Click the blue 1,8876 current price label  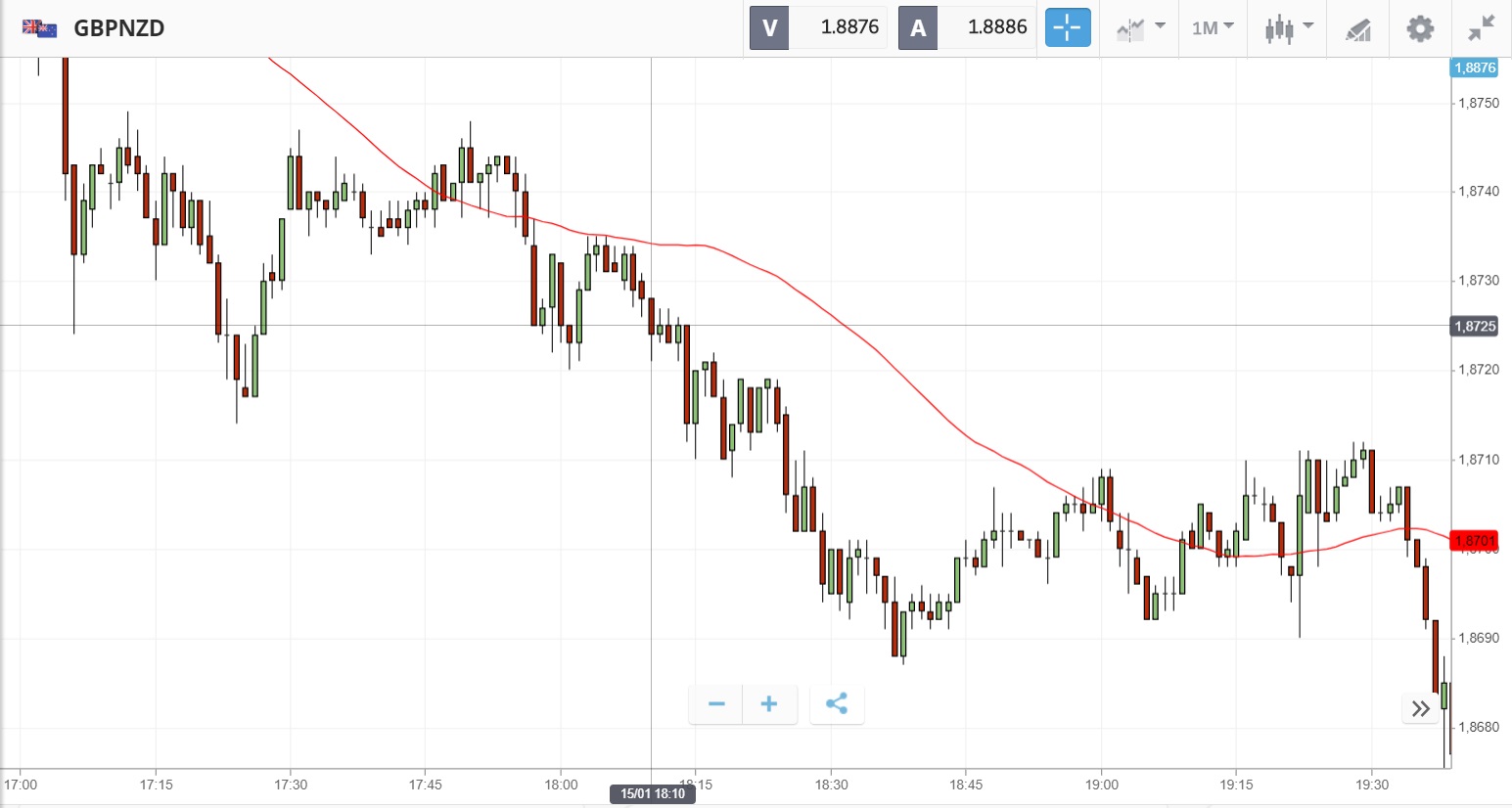click(1475, 67)
